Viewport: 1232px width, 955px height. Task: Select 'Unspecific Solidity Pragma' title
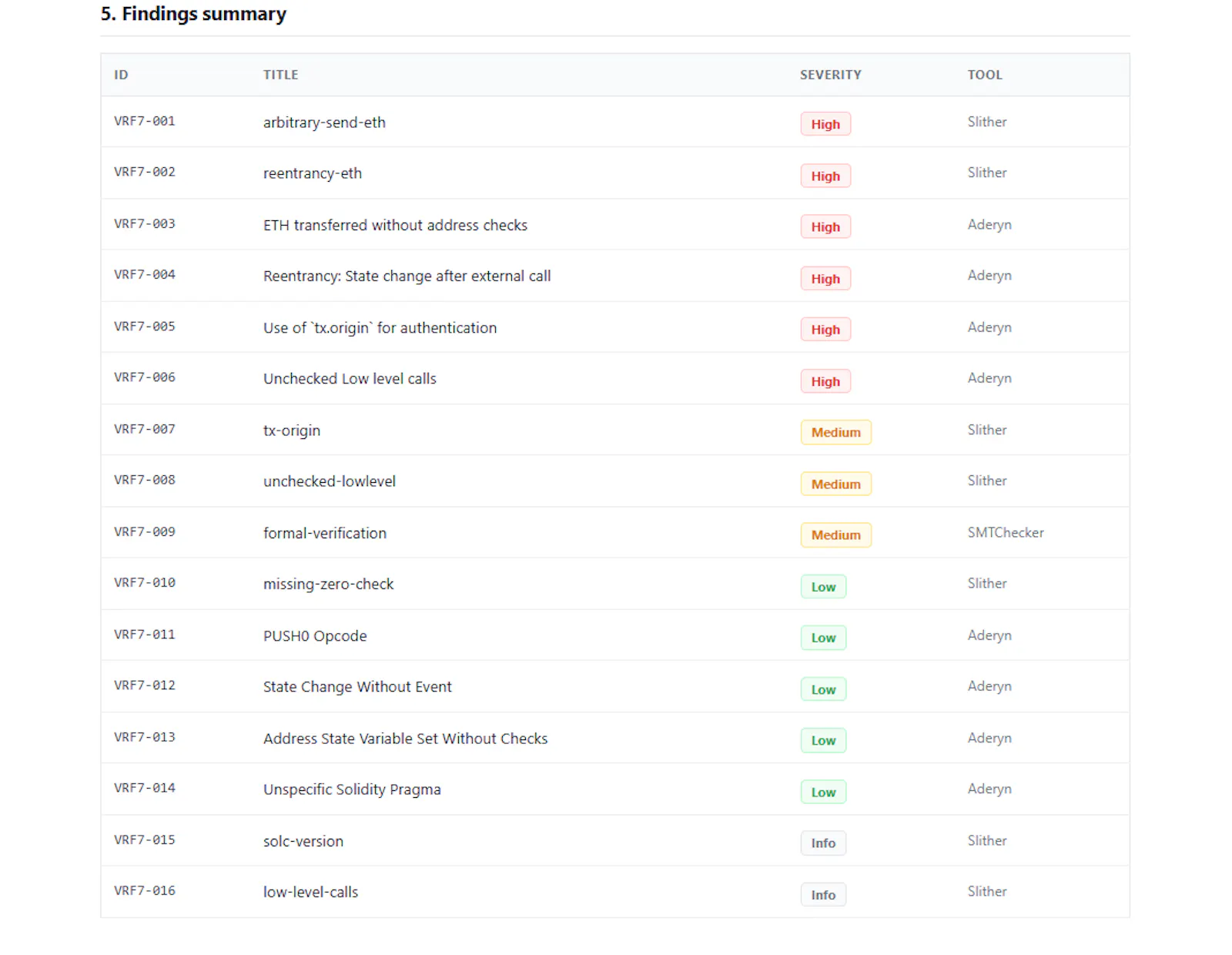(x=352, y=789)
